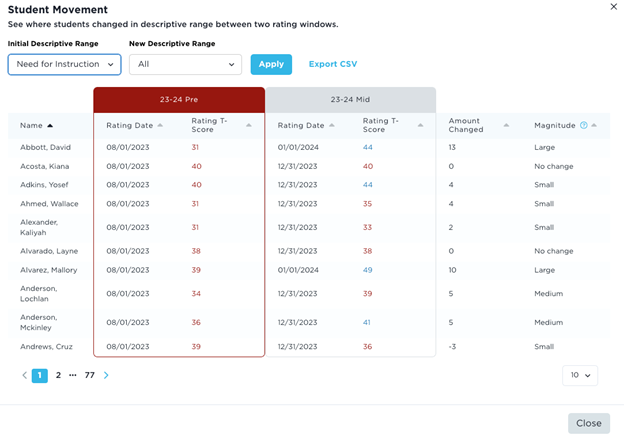Jump to page 2
The width and height of the screenshot is (624, 439).
[58, 376]
